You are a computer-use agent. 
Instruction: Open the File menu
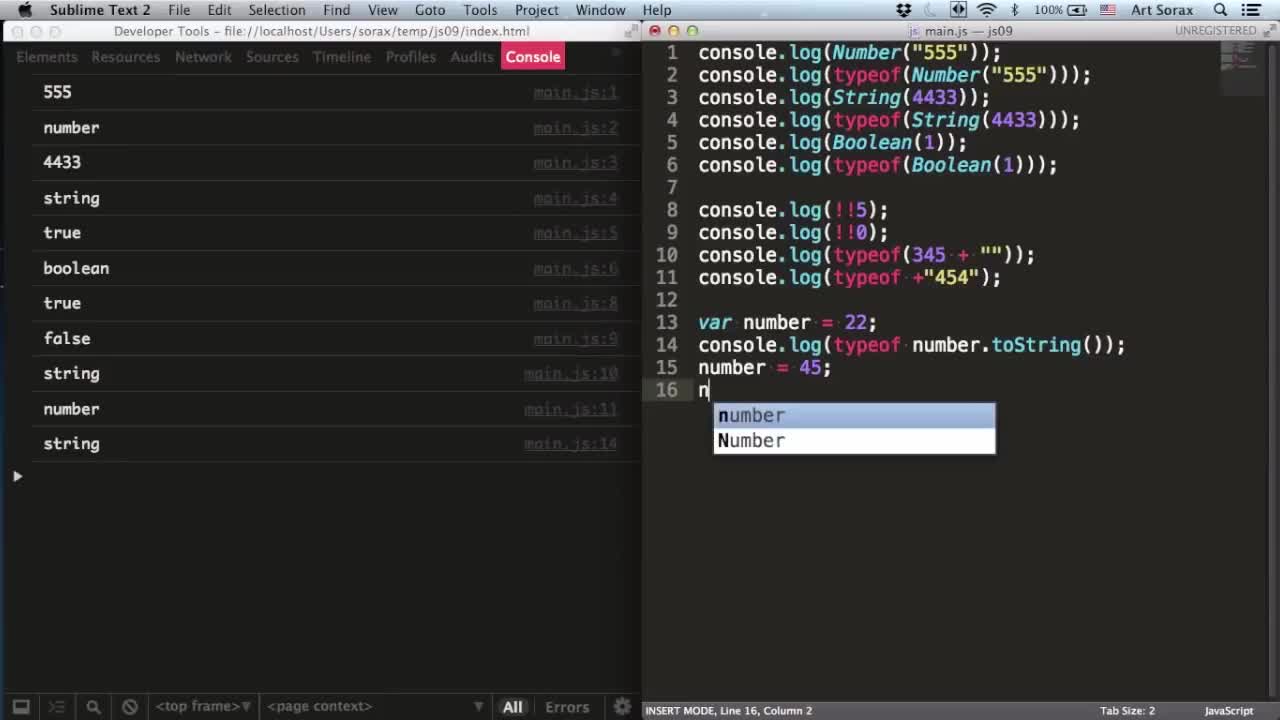[179, 10]
